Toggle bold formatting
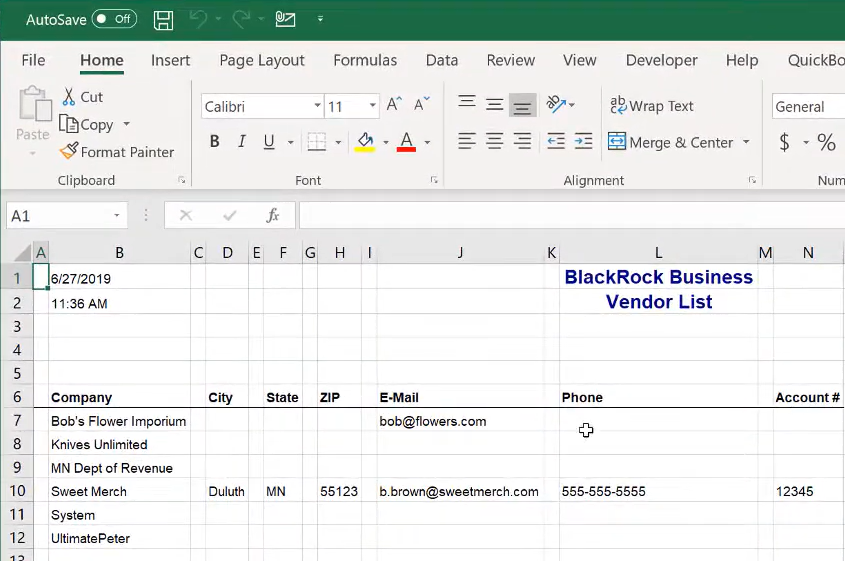Image resolution: width=845 pixels, height=561 pixels. [214, 142]
